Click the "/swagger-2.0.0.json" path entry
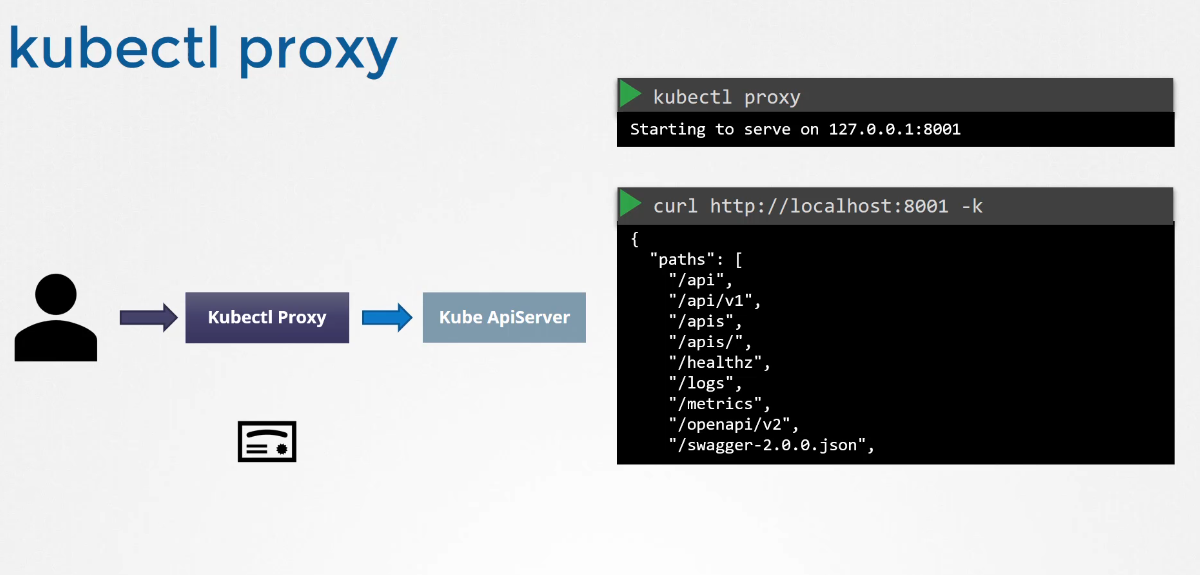Screen dimensions: 1200x575 click(x=772, y=445)
